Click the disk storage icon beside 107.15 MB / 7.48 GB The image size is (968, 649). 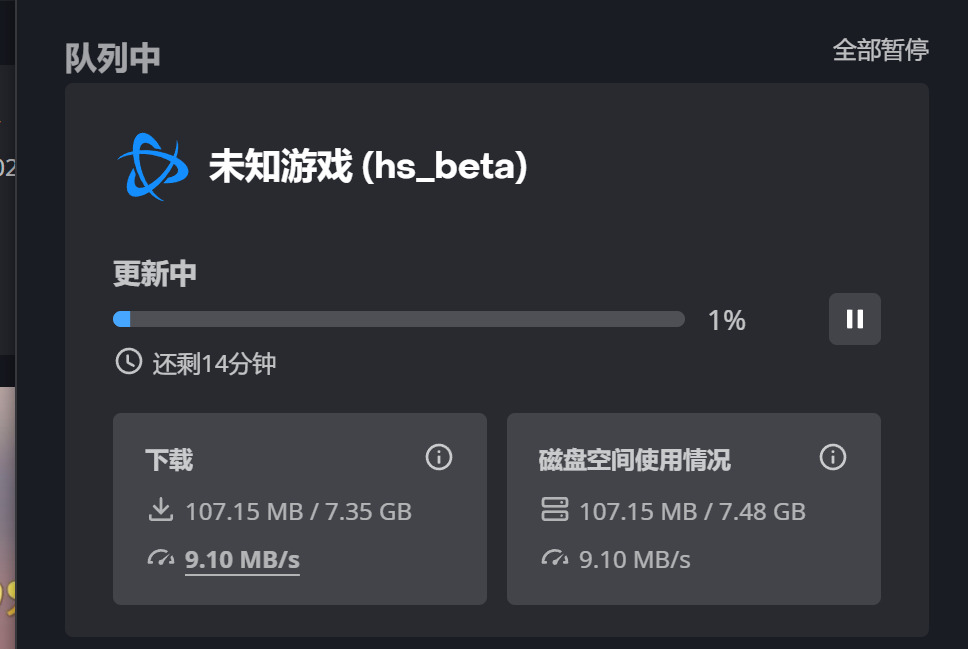[554, 510]
